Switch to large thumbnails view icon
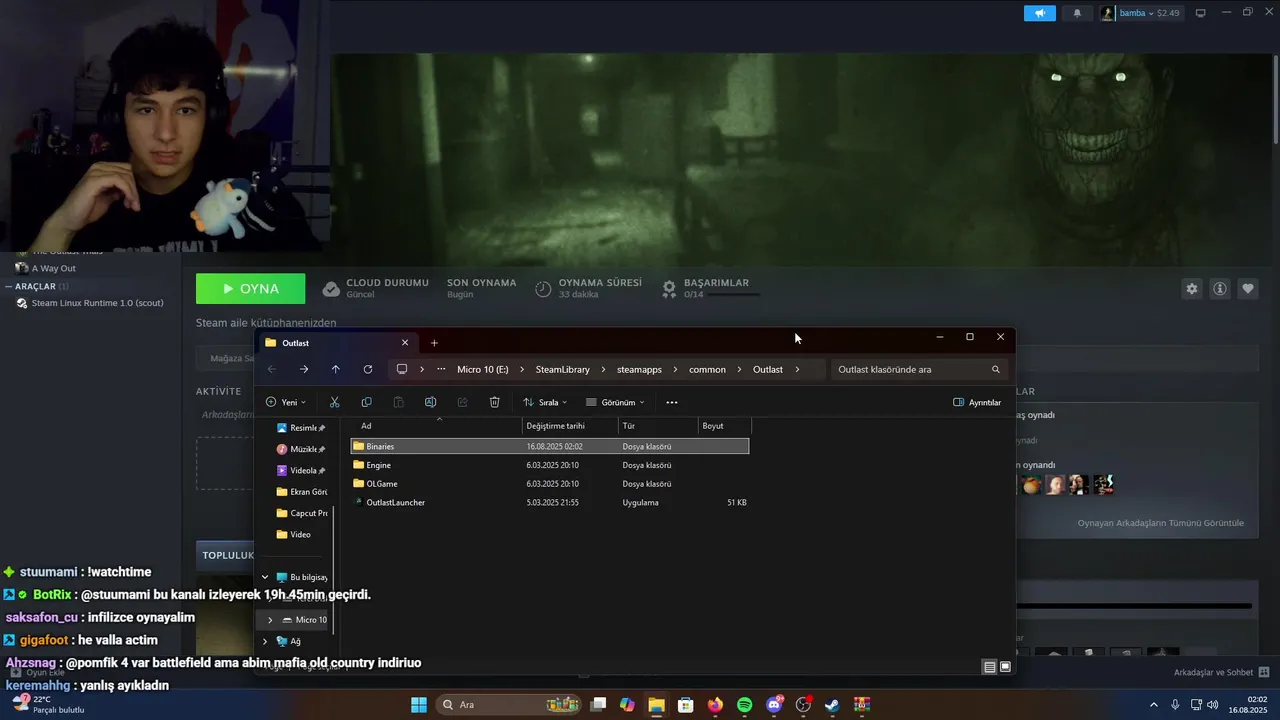1280x720 pixels. [1005, 667]
